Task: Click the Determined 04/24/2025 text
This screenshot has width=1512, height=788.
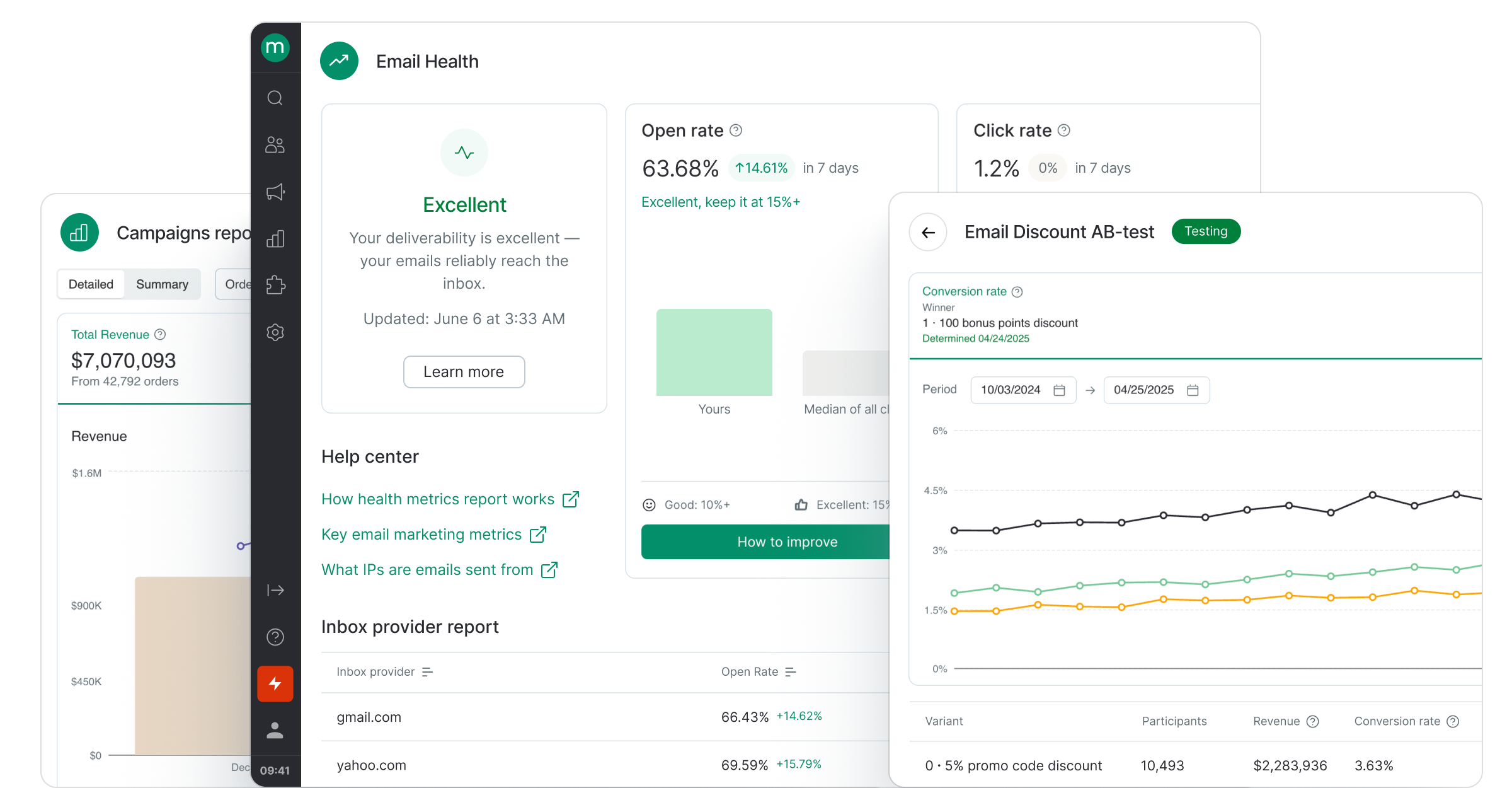Action: coord(976,339)
